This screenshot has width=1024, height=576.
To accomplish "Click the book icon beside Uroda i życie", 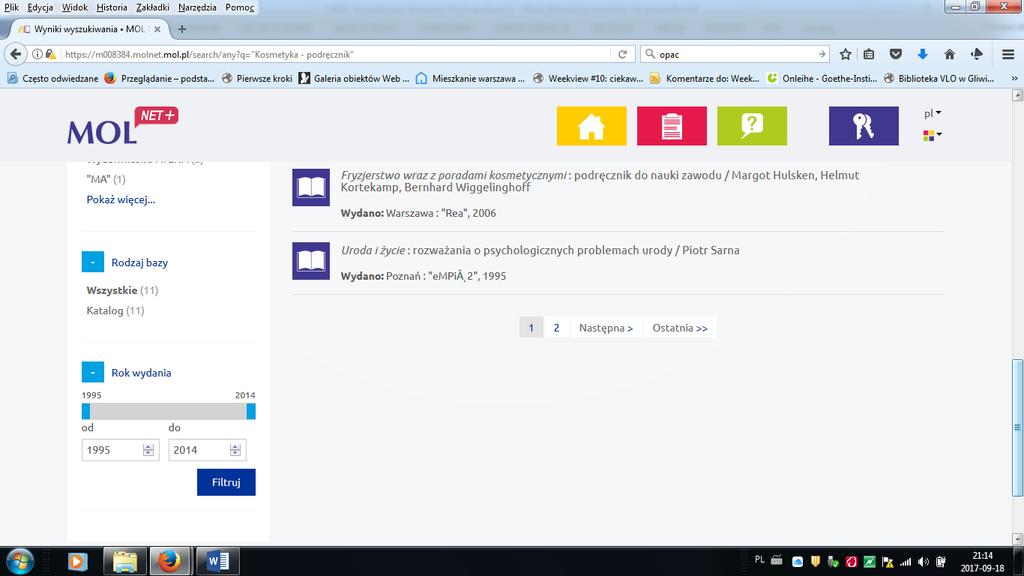I will tap(311, 261).
